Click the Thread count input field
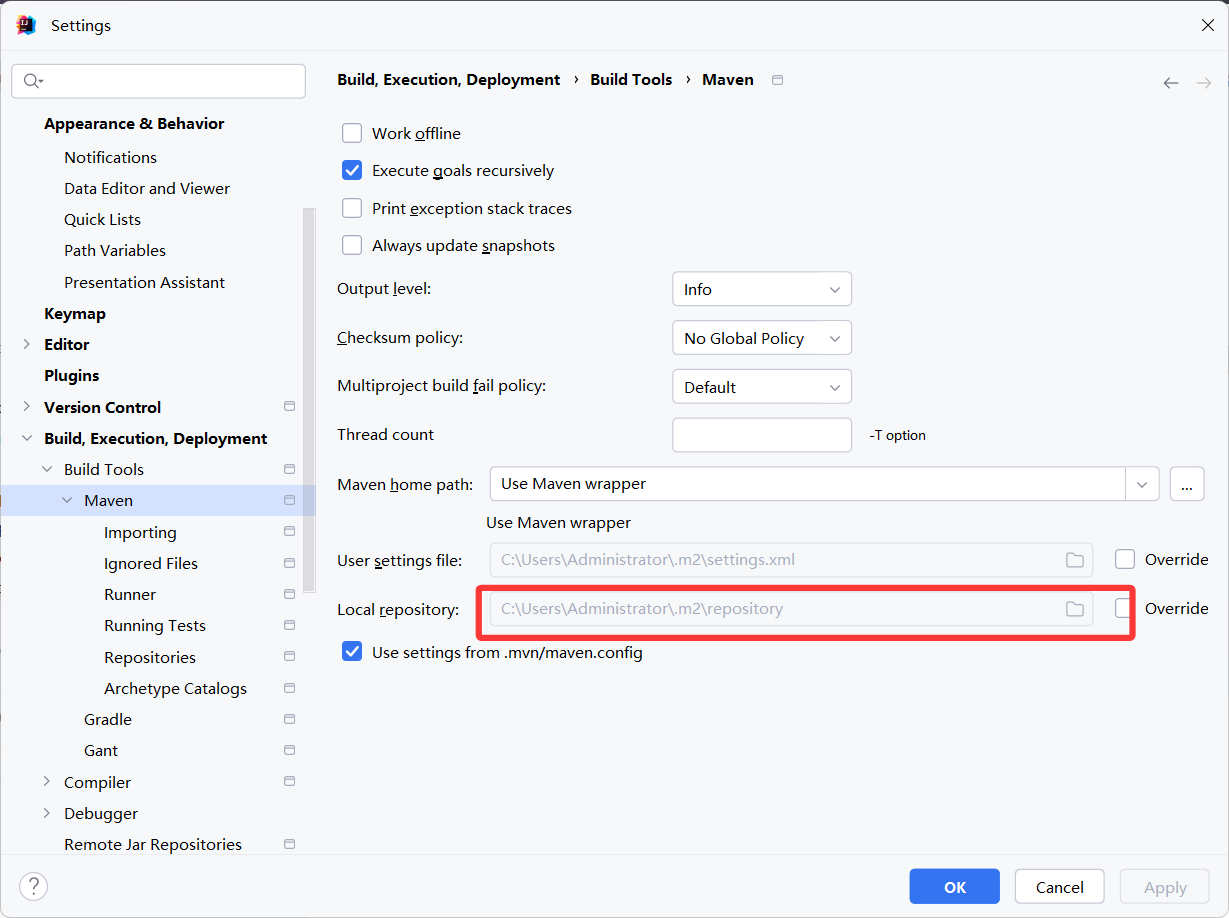 [x=762, y=435]
